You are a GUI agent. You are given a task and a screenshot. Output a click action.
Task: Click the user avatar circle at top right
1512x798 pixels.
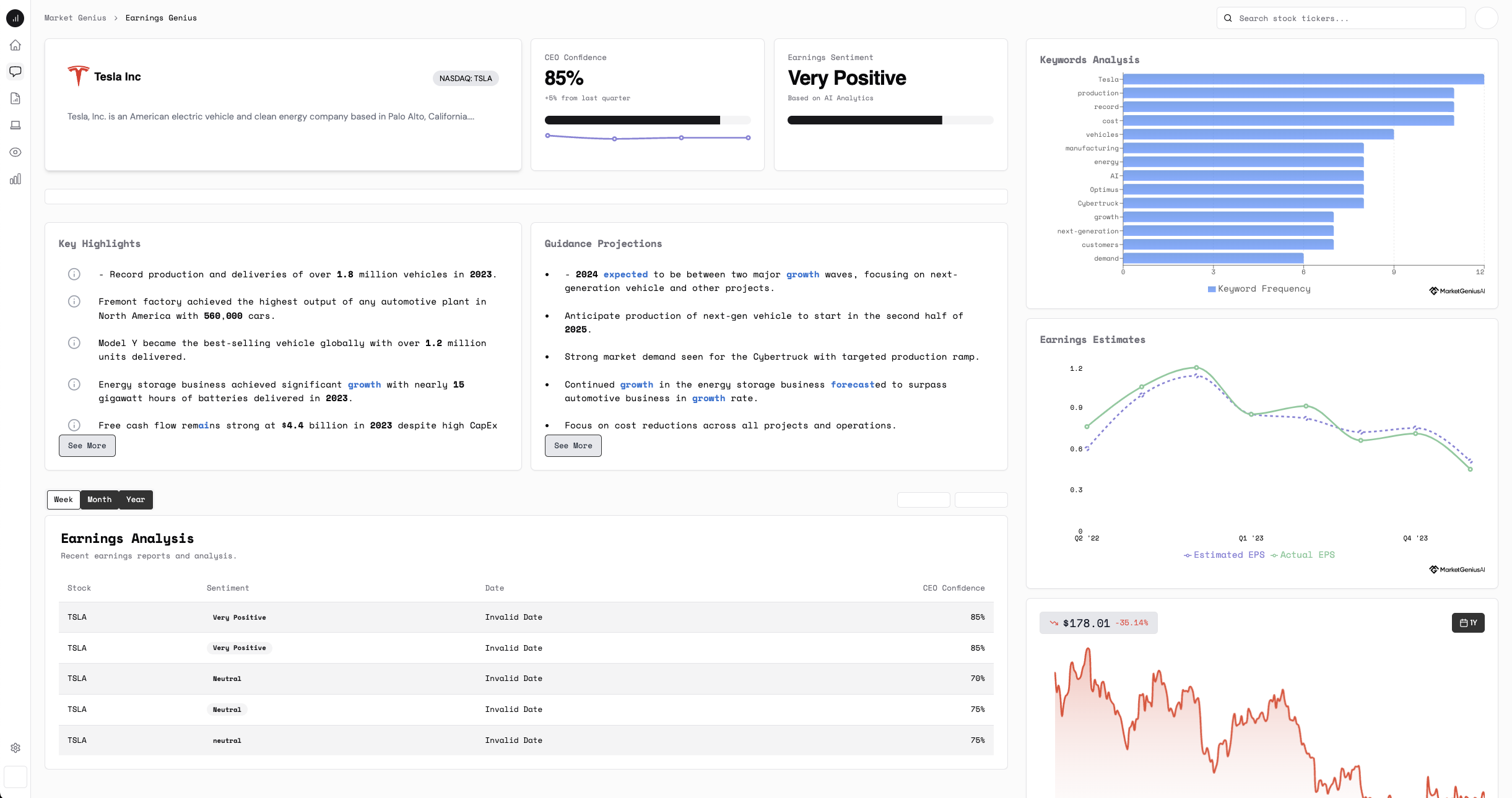click(1486, 18)
